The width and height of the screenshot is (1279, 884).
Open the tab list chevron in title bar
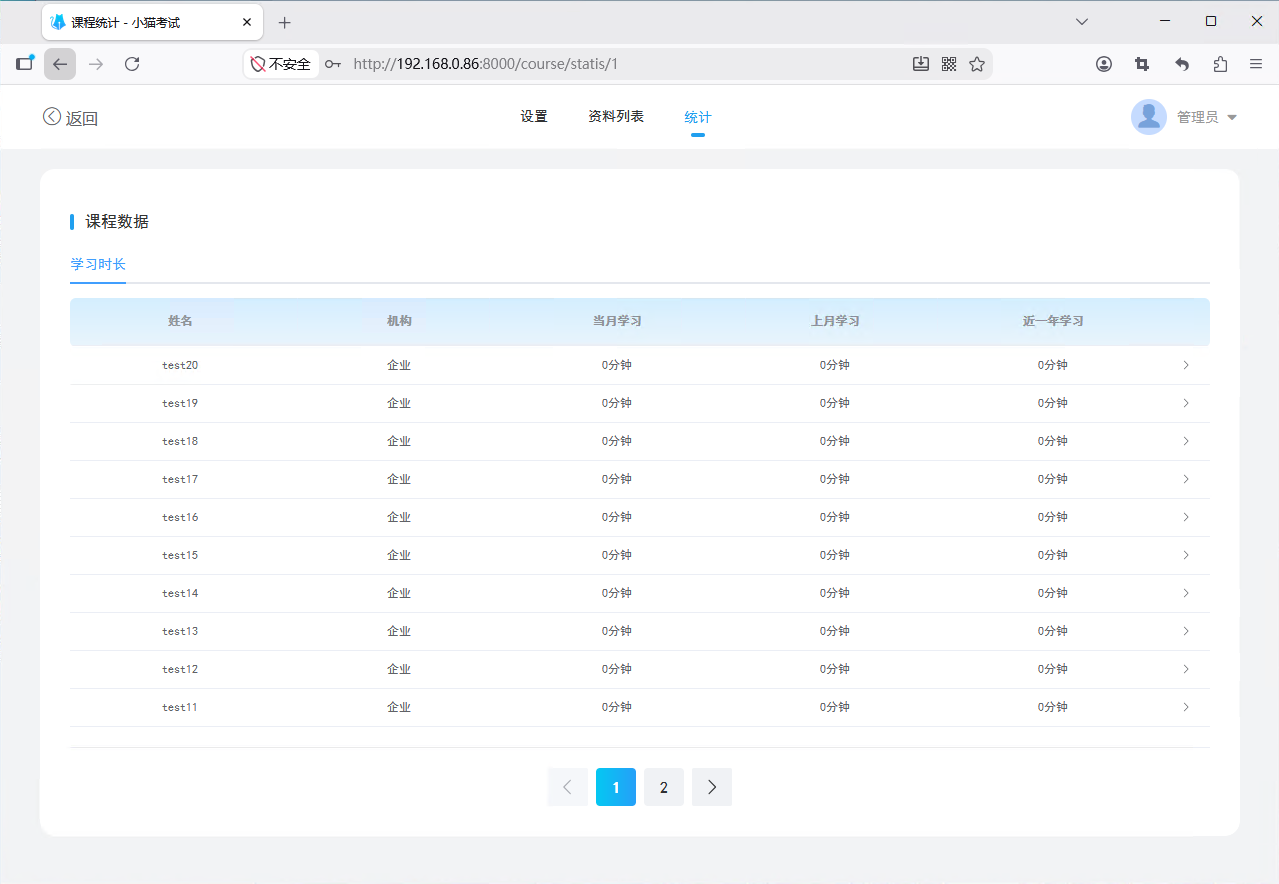pos(1081,22)
